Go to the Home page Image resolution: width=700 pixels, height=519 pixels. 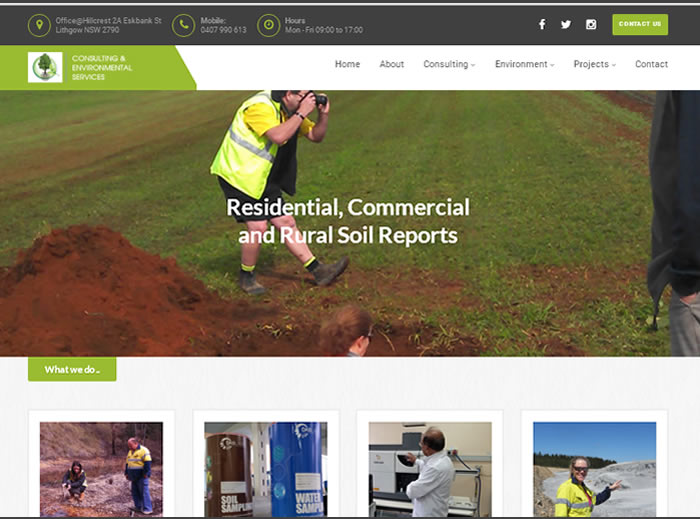[x=347, y=64]
